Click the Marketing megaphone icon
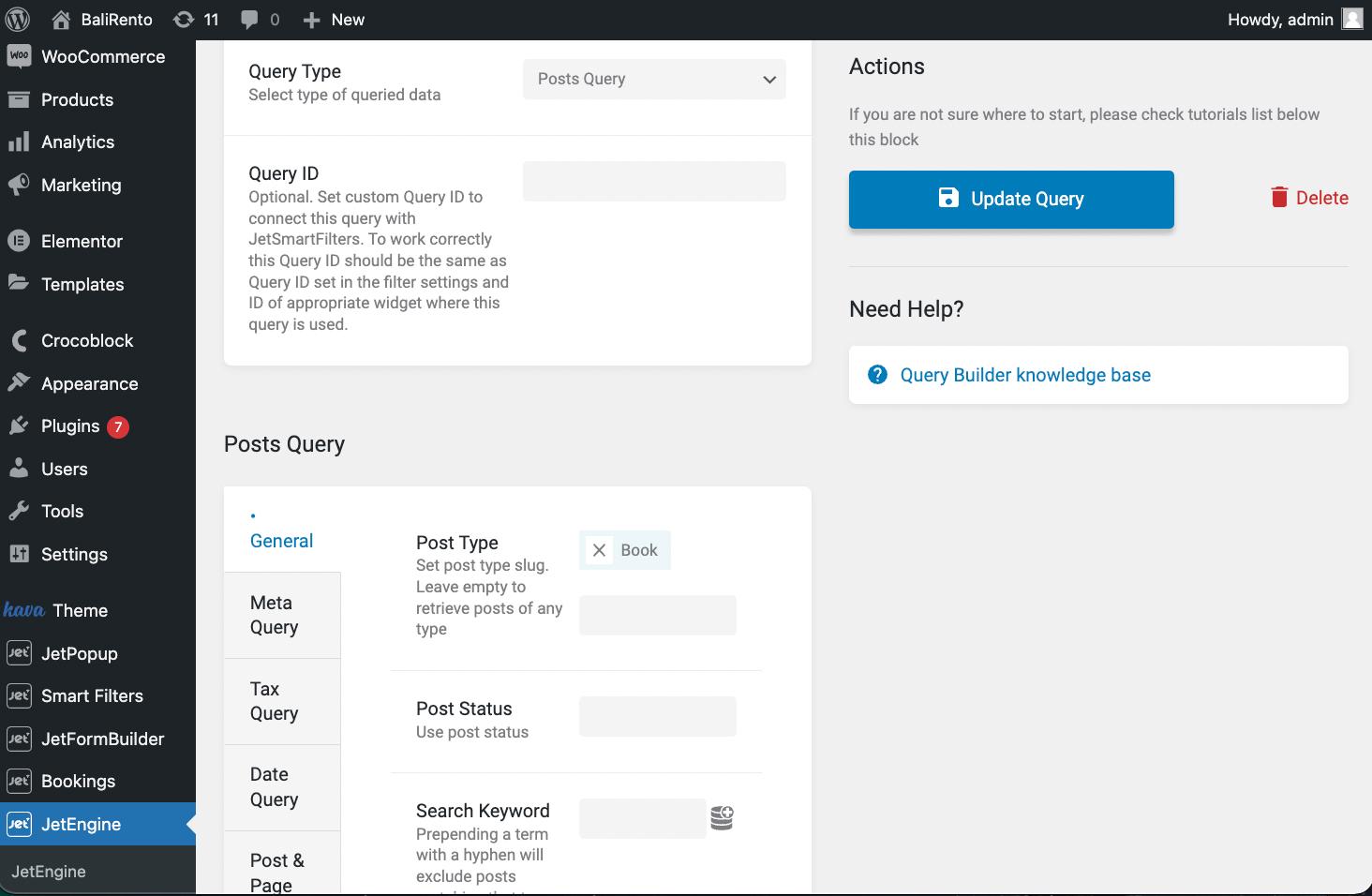Screen dimensions: 1372x896 coord(19,185)
